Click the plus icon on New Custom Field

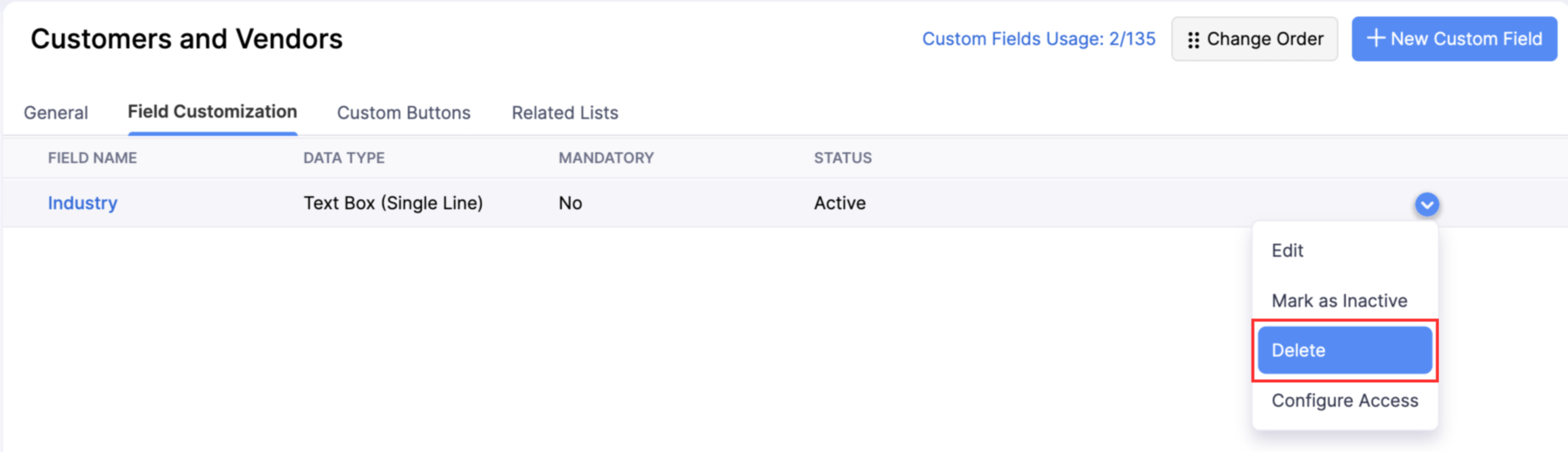click(x=1375, y=39)
